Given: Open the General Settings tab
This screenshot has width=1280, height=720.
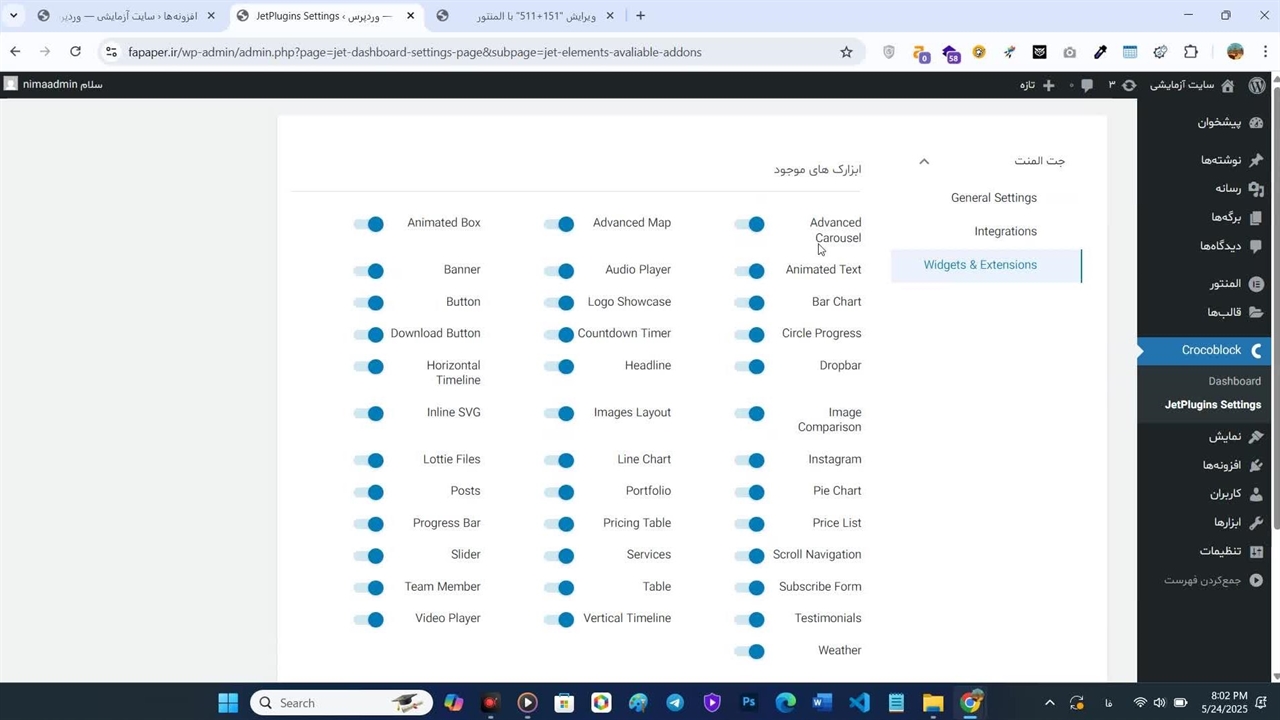Looking at the screenshot, I should [x=993, y=198].
